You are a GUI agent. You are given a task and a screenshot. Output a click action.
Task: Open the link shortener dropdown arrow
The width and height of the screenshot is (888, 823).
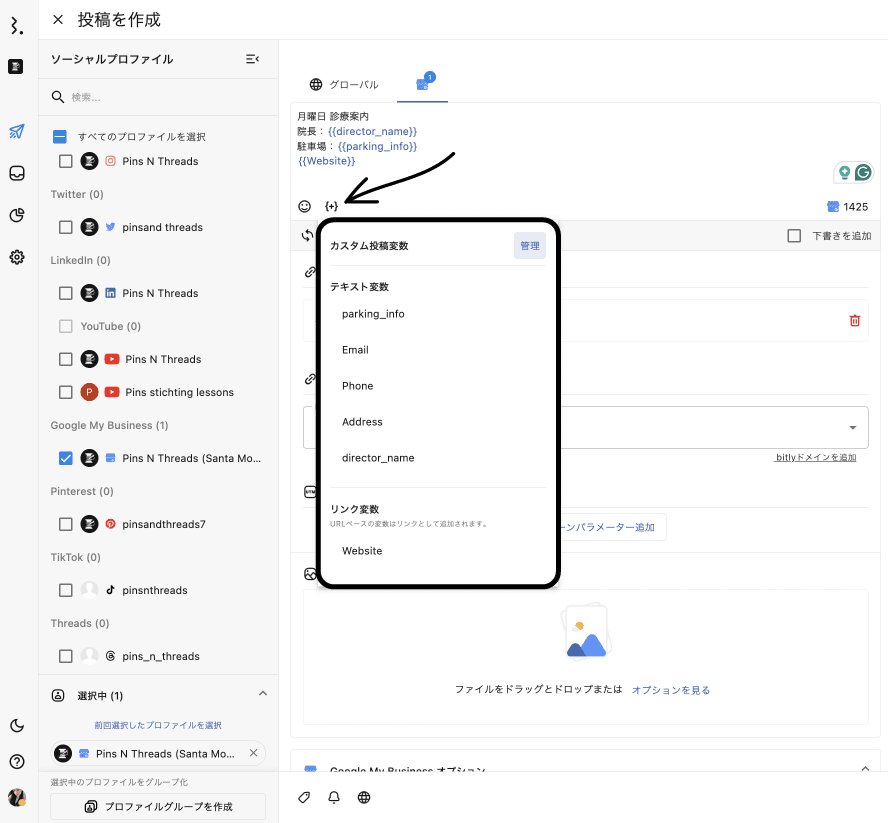[x=852, y=428]
